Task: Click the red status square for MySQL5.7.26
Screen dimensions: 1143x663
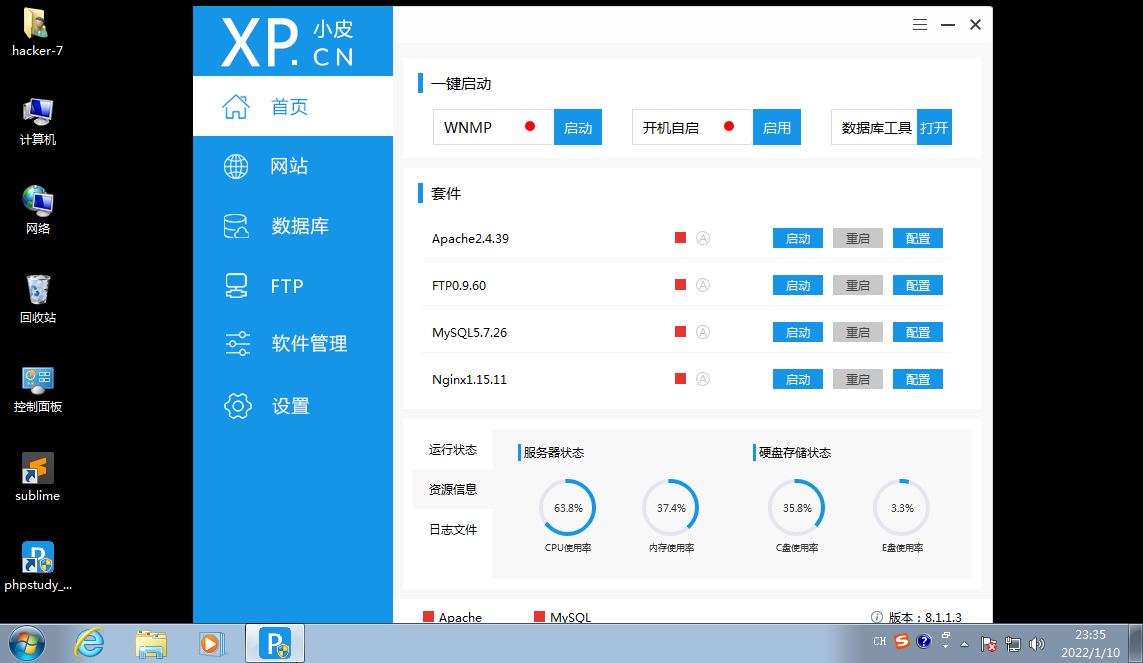Action: tap(680, 332)
